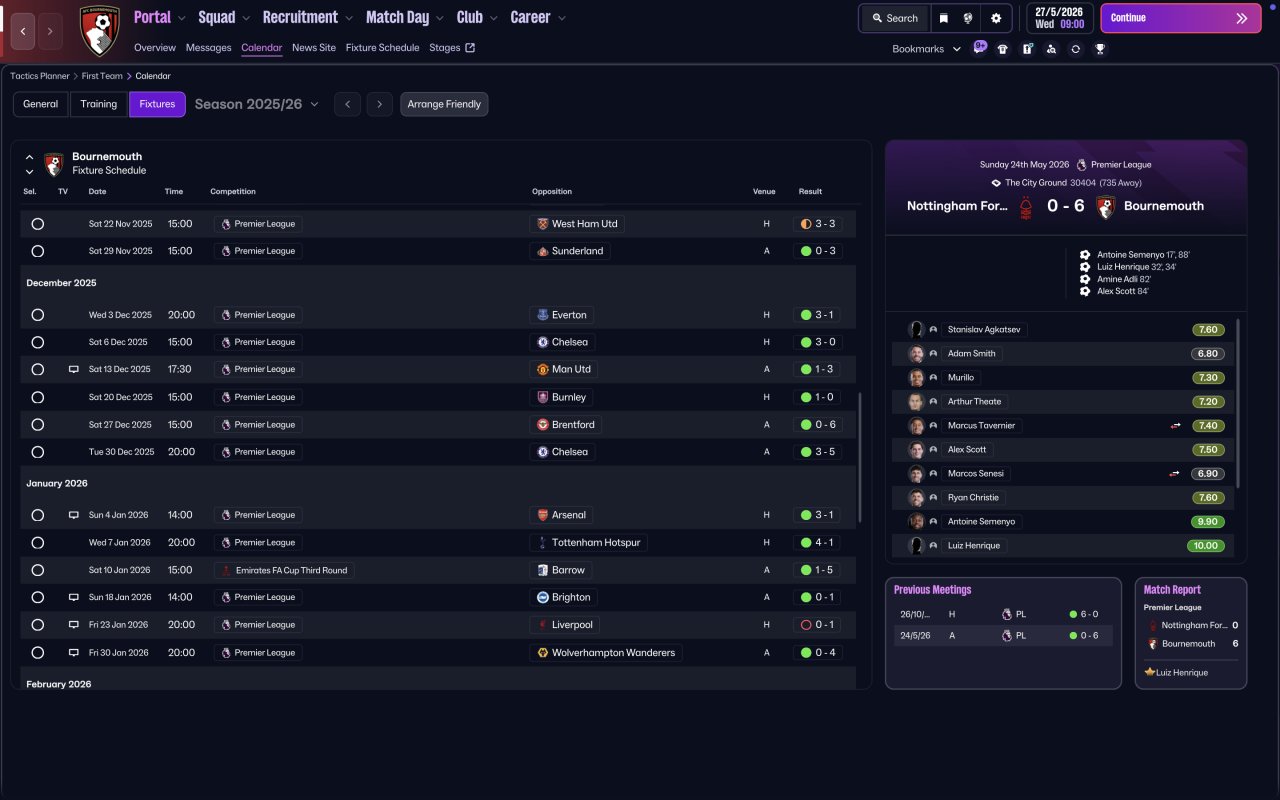Click the TV icon on the Man Utd row
The width and height of the screenshot is (1280, 800).
73,369
